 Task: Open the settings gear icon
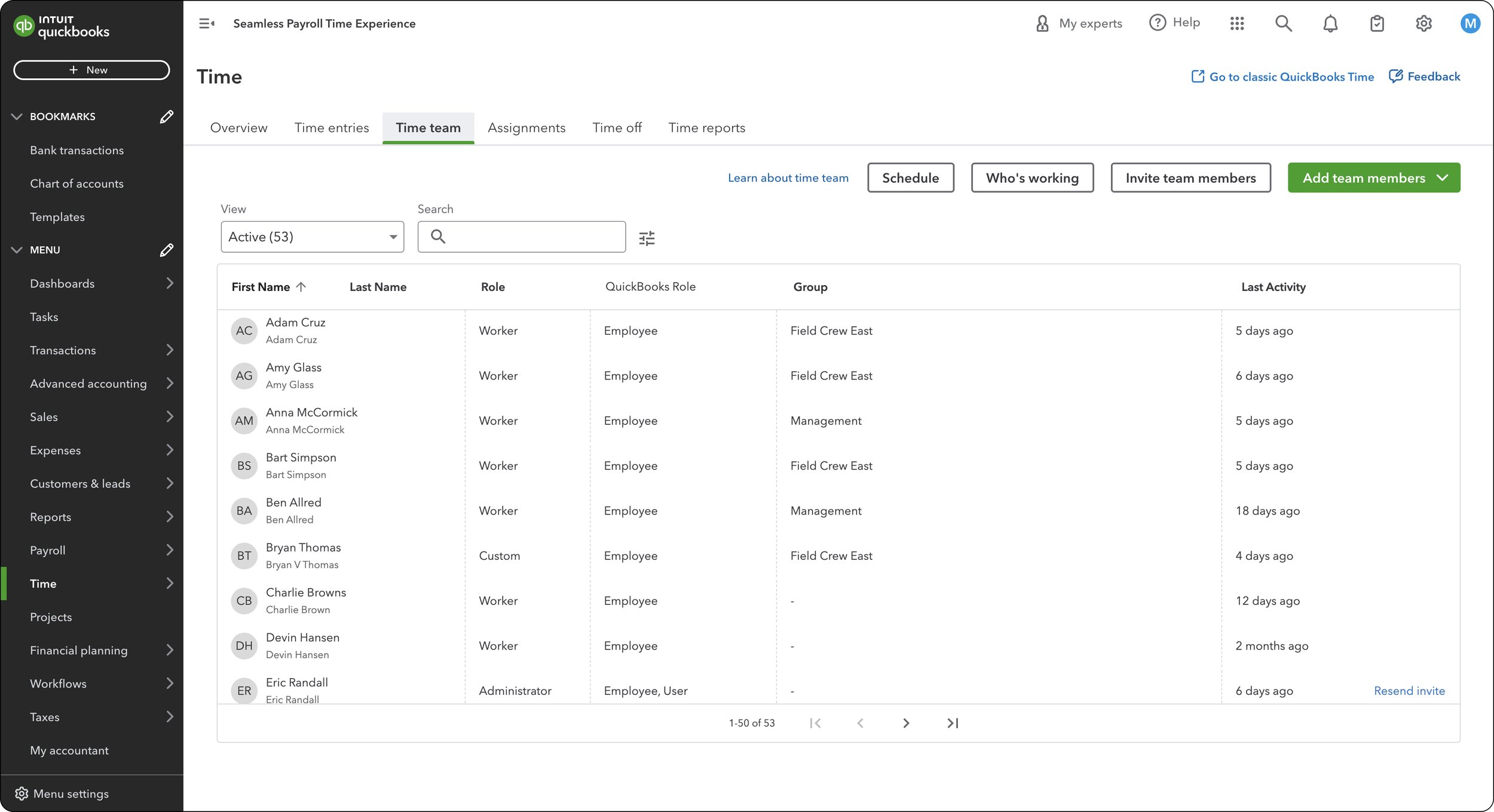pos(1423,23)
